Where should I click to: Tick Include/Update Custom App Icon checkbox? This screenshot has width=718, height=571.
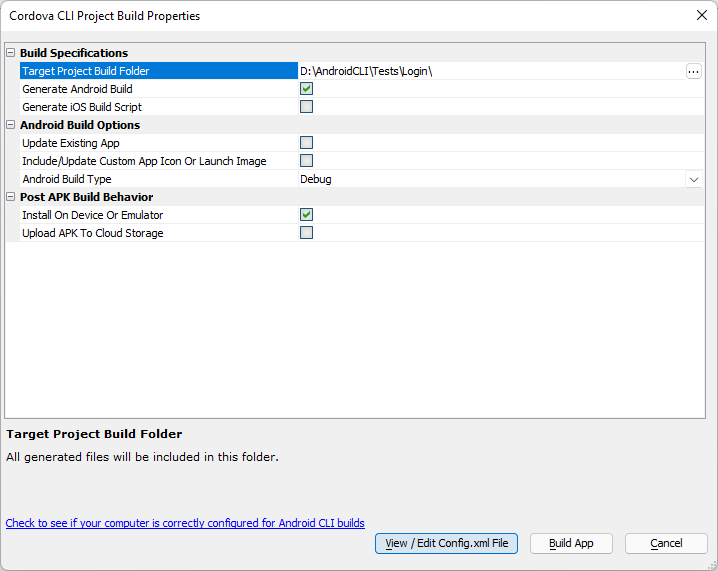(306, 160)
